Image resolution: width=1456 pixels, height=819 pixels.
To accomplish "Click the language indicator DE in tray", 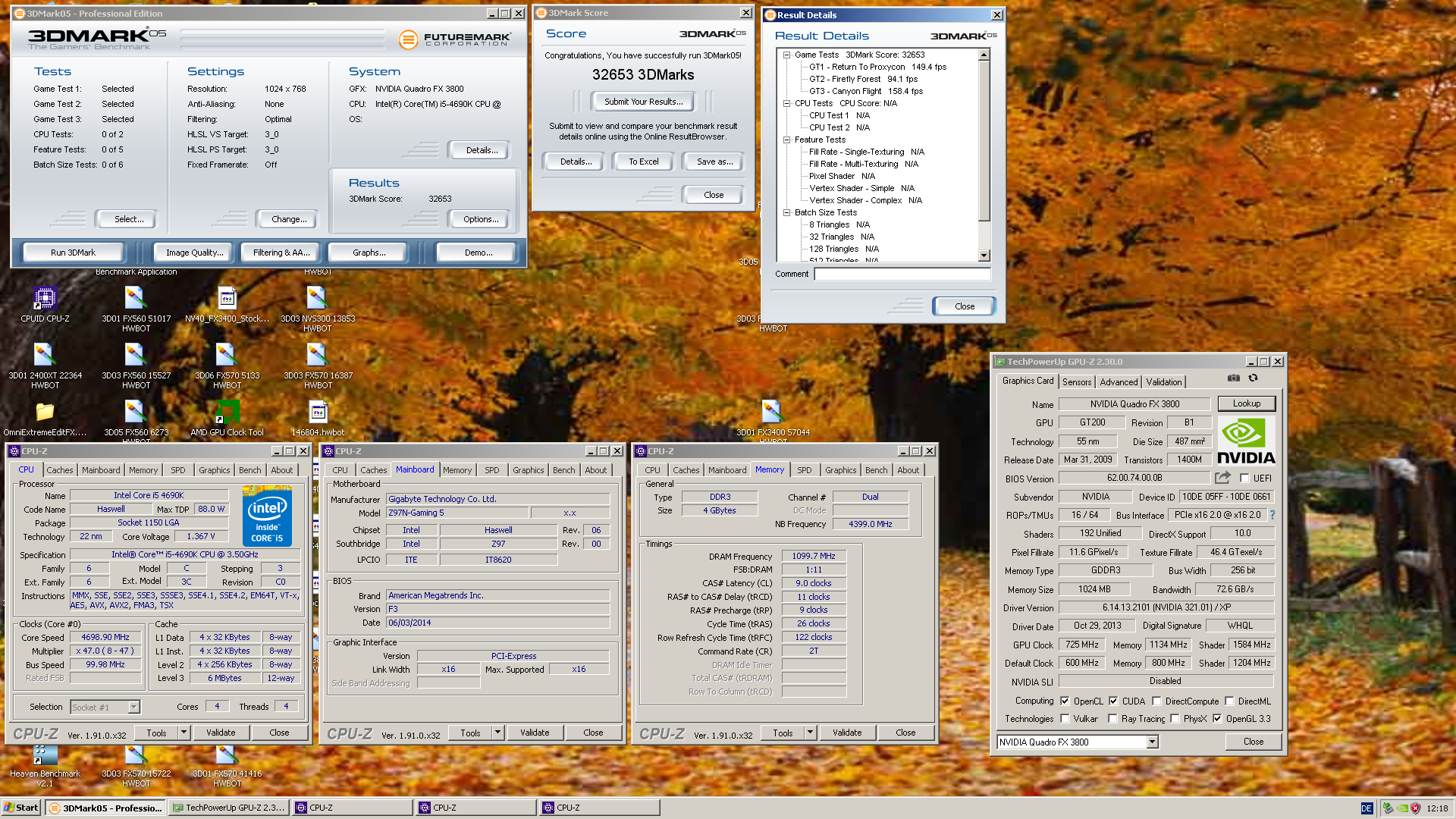I will pos(1367,808).
